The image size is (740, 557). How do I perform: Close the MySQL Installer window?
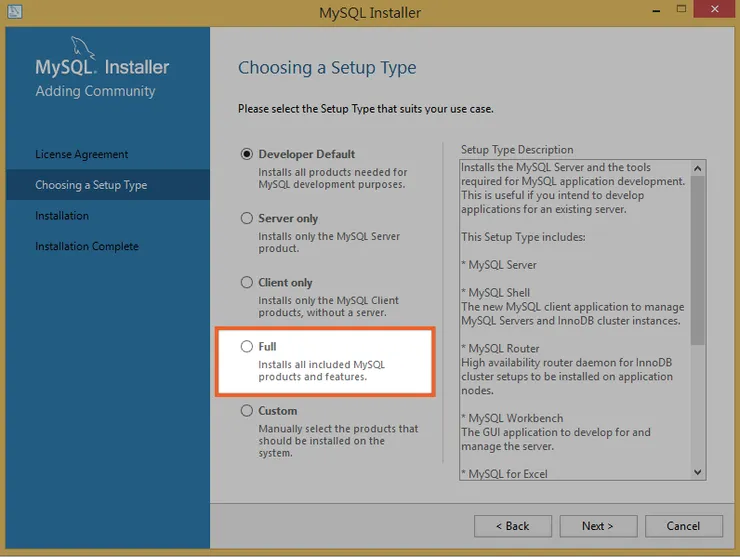[715, 9]
